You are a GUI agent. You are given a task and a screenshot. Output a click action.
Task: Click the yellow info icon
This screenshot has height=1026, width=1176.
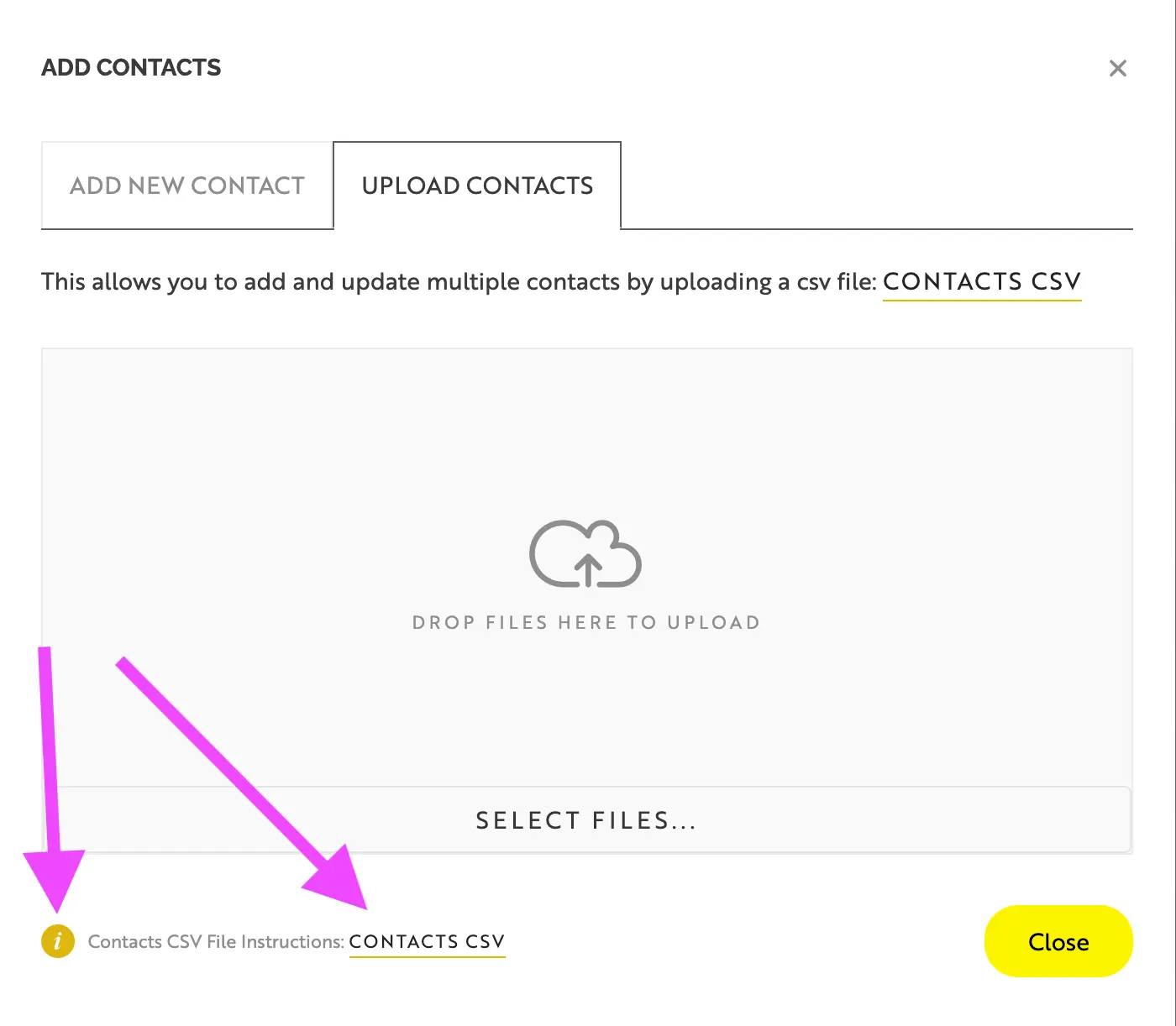coord(57,941)
